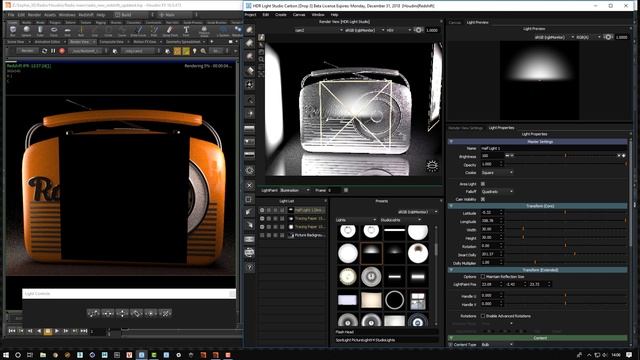Click the starburst light icon in HDR toolbar
The image size is (640, 360).
tap(249, 85)
